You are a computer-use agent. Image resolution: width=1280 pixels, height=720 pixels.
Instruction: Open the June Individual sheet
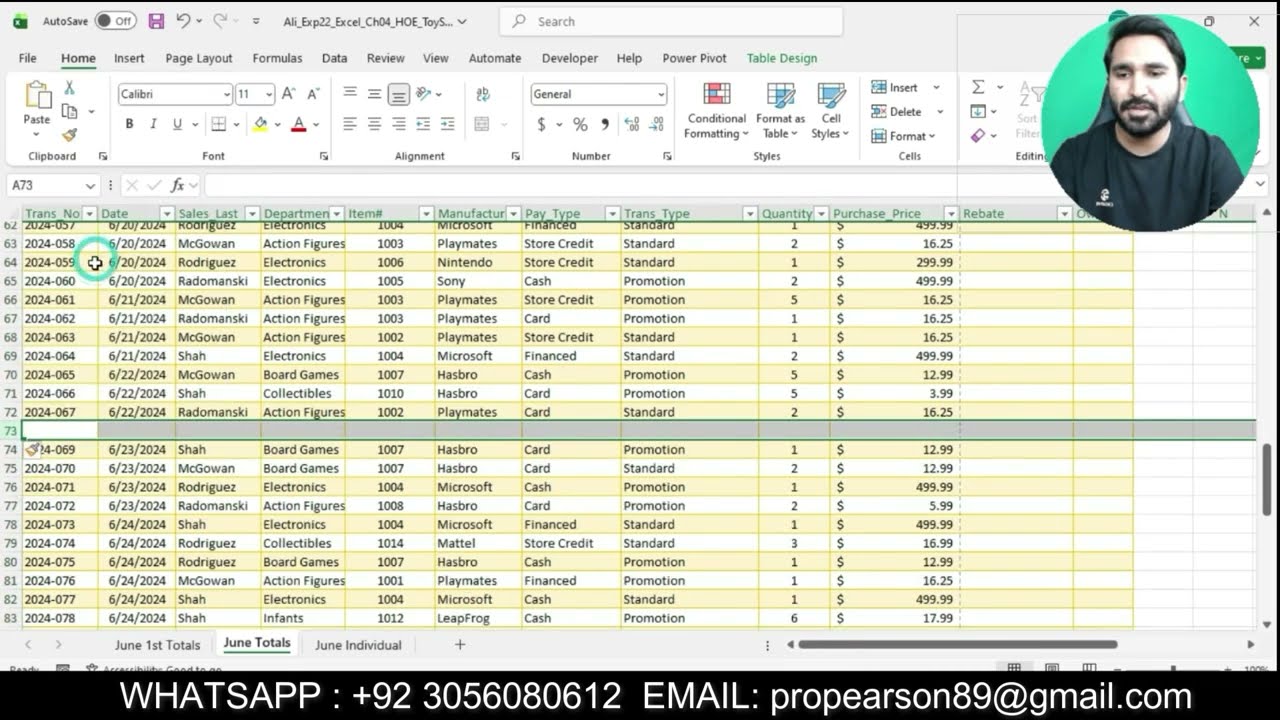(358, 645)
